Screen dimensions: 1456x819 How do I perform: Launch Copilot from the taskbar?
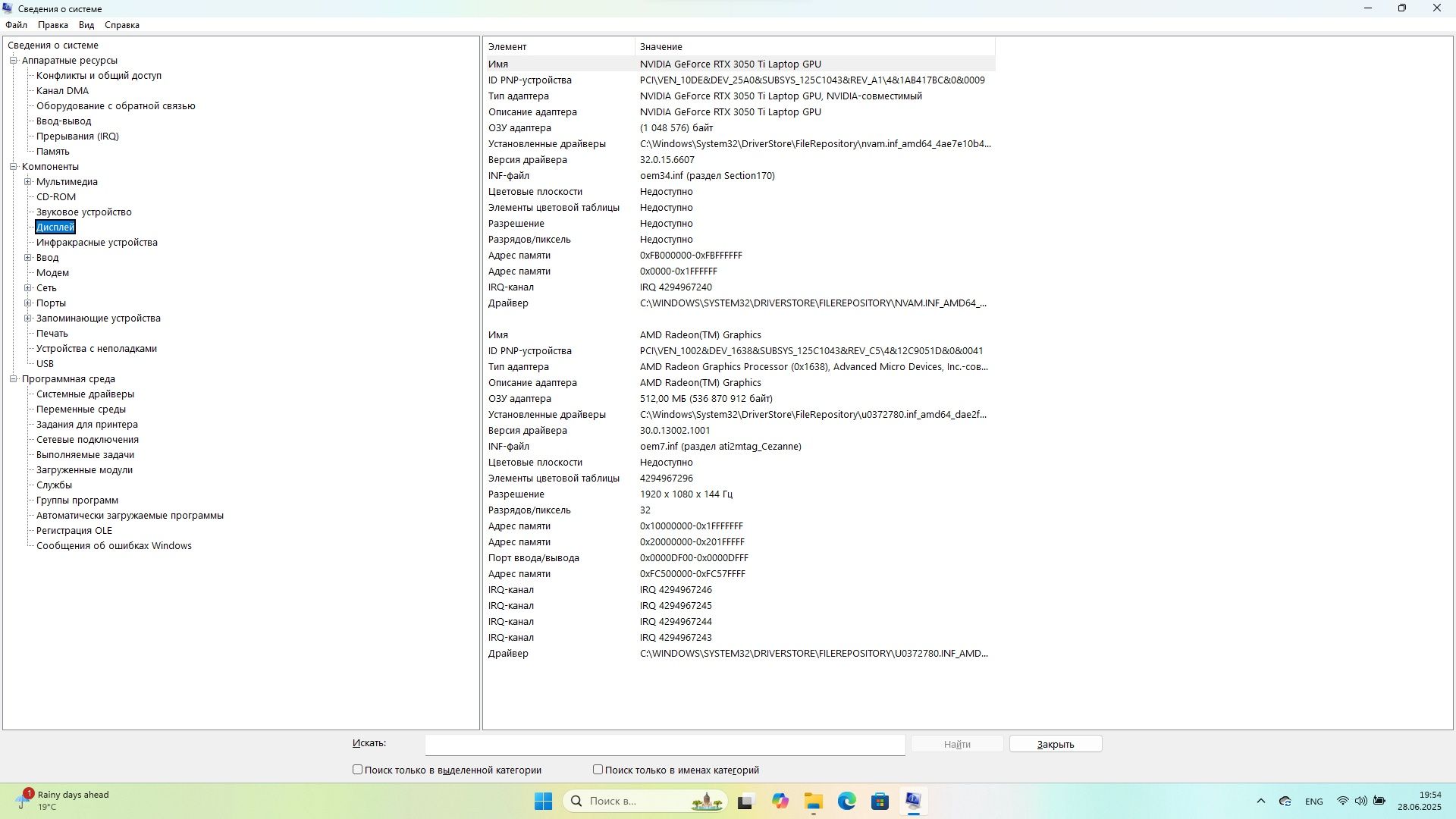(x=780, y=802)
